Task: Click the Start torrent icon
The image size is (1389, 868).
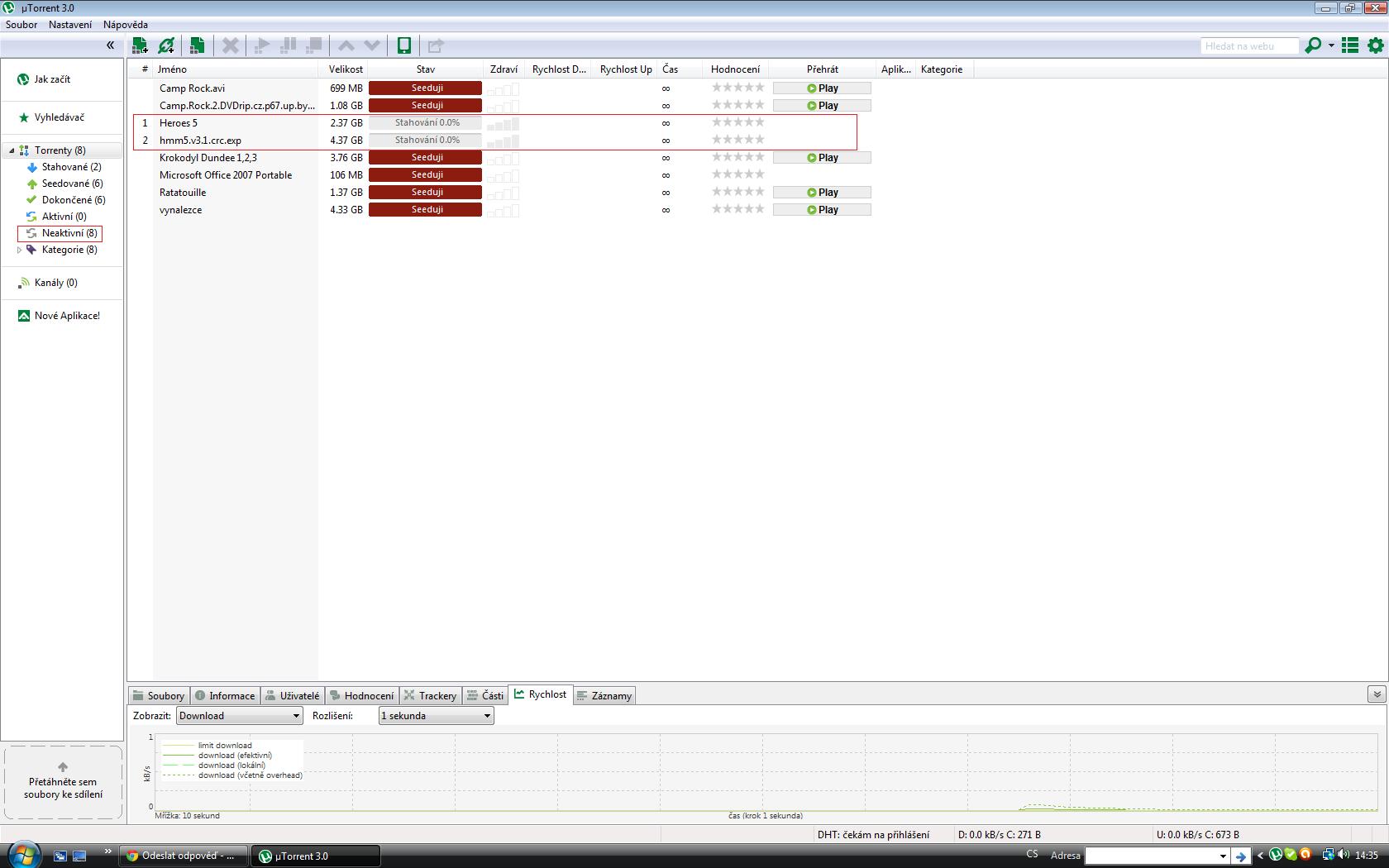Action: click(x=262, y=45)
